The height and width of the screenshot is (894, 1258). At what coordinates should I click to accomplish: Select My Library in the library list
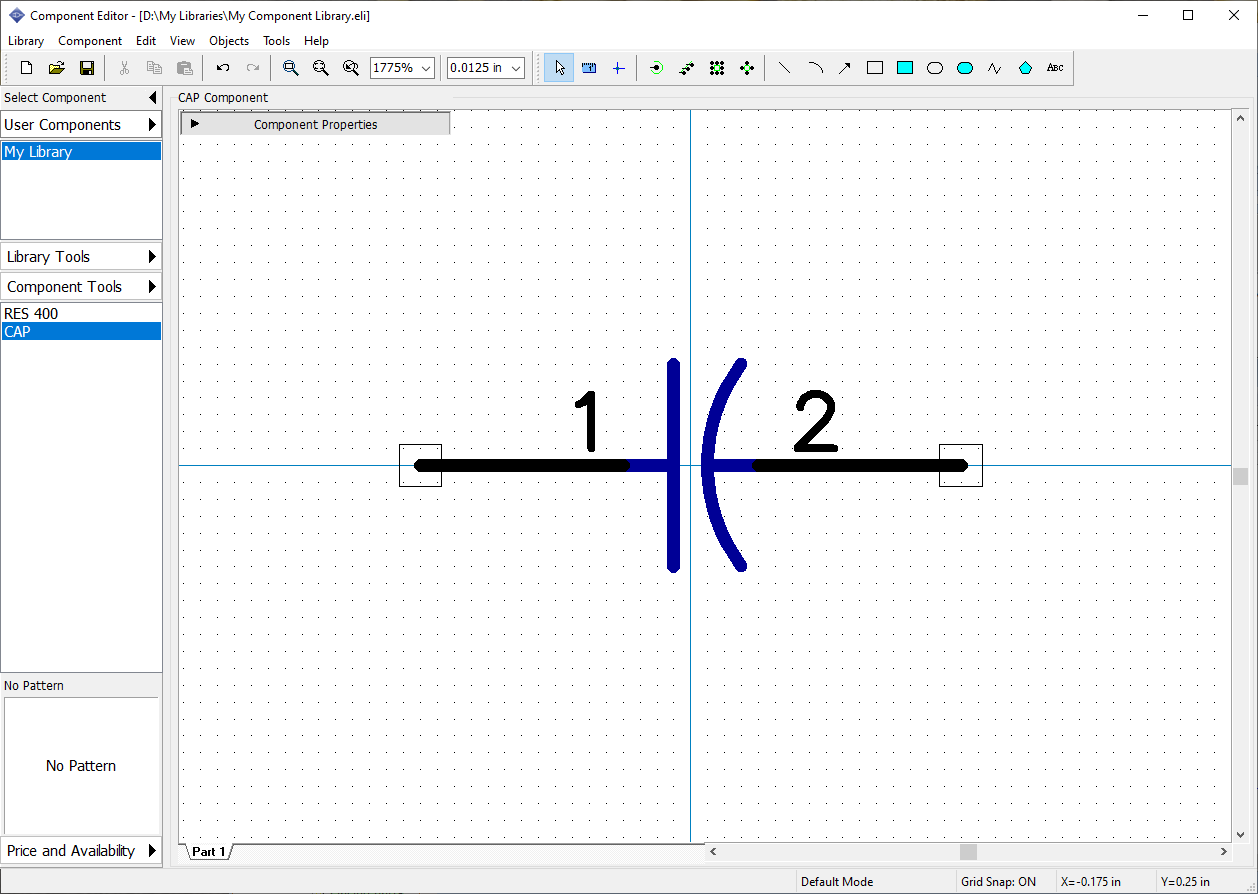coord(81,152)
